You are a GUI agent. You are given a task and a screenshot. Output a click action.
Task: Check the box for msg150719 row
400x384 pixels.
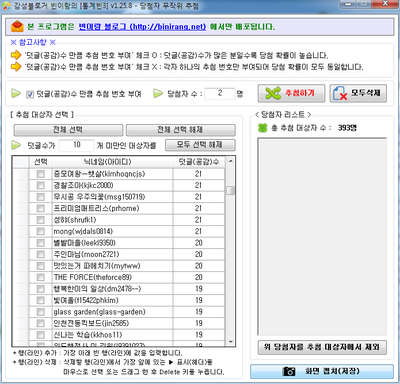coord(40,197)
